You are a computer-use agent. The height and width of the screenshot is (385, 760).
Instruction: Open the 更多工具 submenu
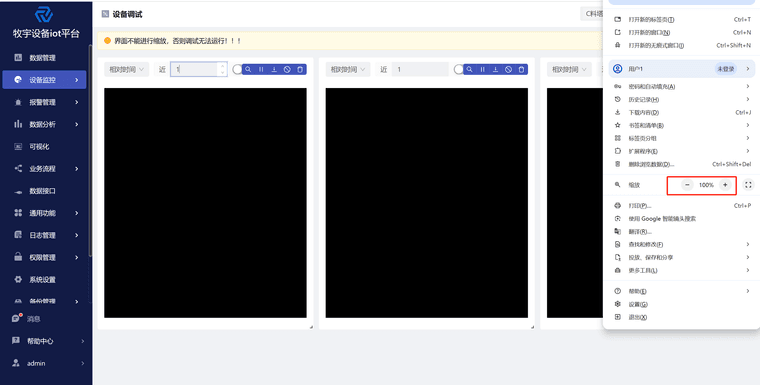[681, 271]
